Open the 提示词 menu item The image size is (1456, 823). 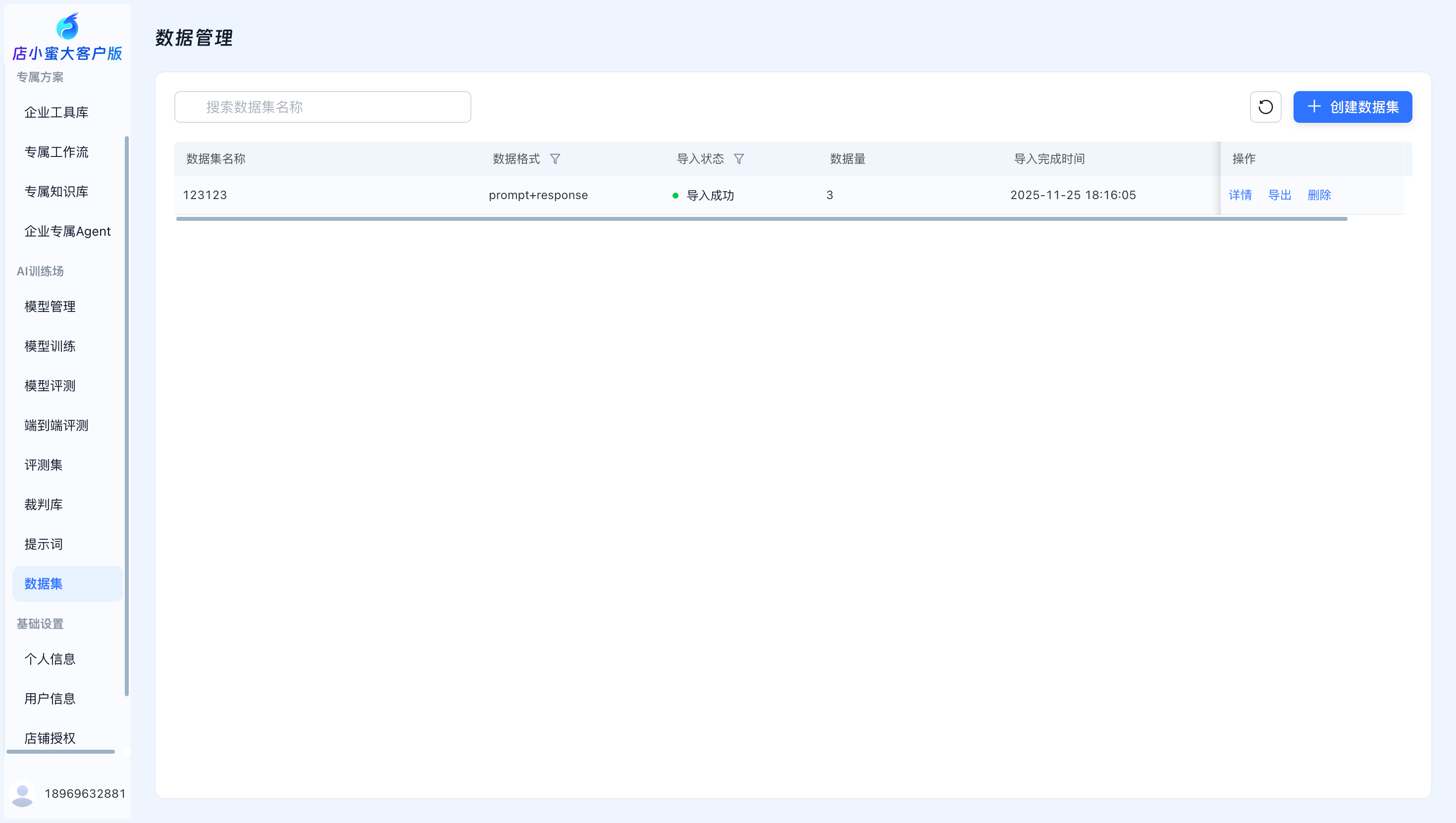[44, 544]
